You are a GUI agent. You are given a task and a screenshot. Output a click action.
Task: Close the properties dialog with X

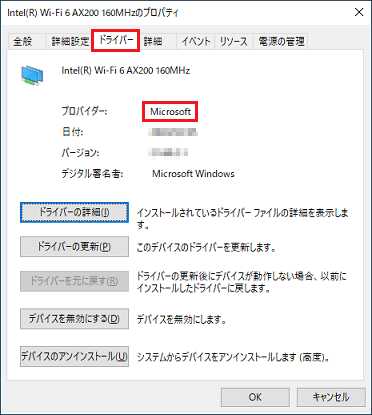coord(359,12)
